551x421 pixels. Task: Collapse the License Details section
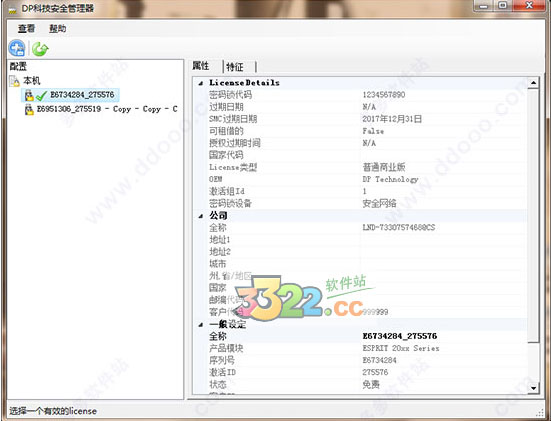click(201, 83)
